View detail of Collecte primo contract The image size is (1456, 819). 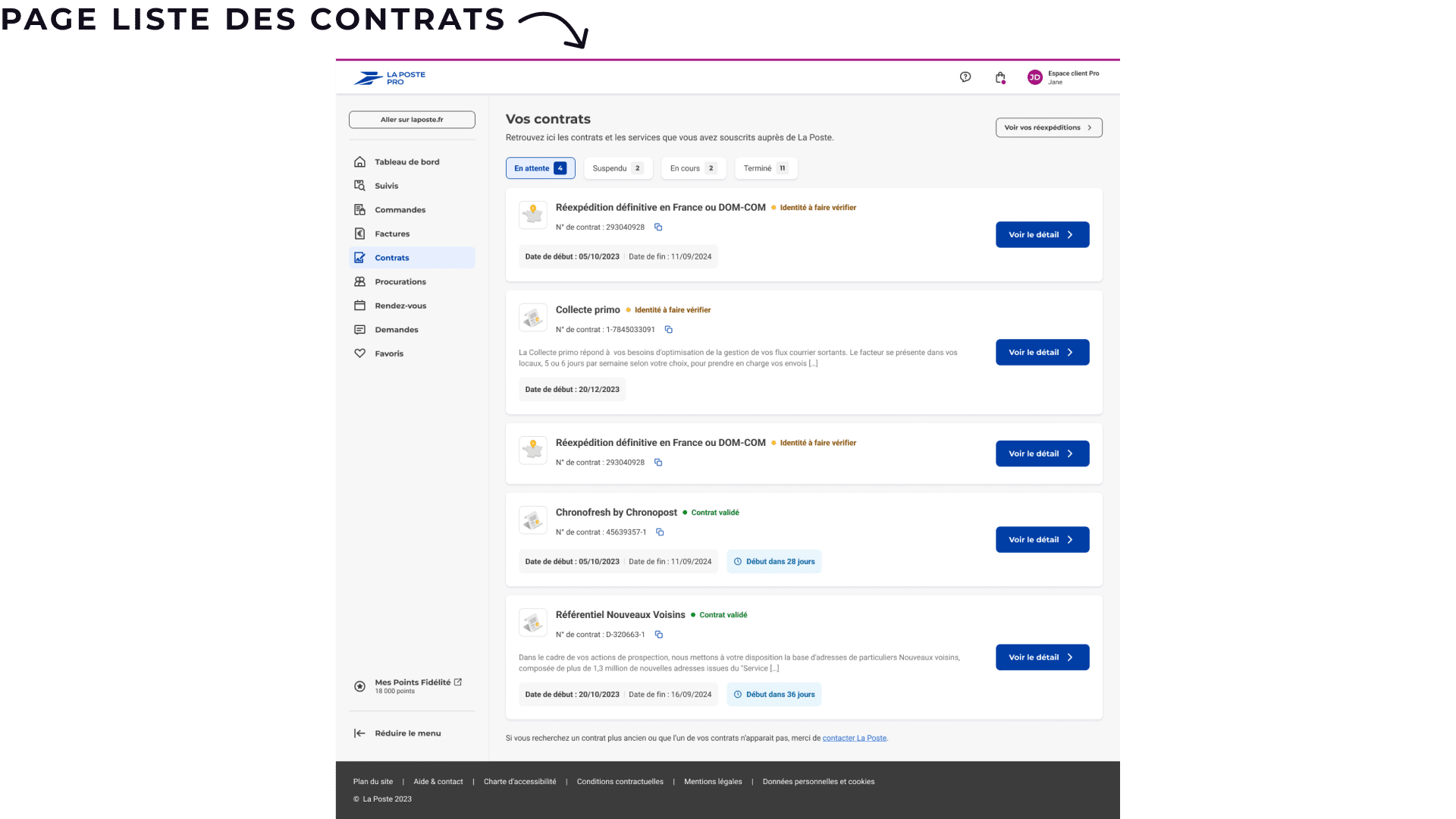click(1042, 353)
